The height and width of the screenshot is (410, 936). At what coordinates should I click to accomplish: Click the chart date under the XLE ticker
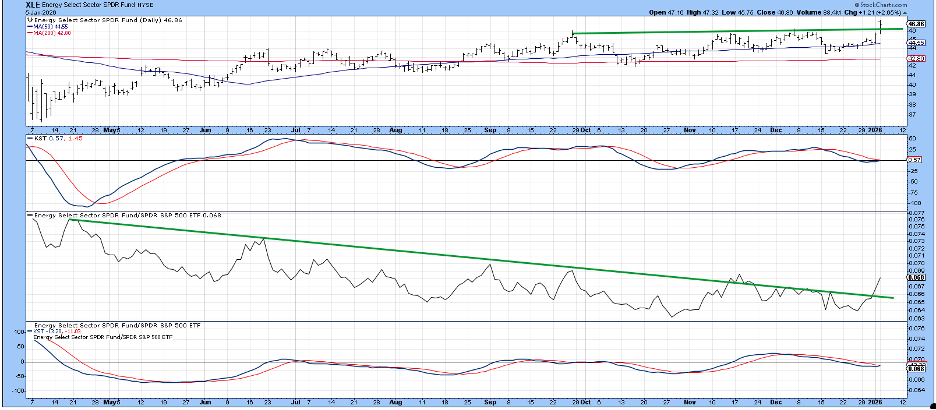point(39,12)
